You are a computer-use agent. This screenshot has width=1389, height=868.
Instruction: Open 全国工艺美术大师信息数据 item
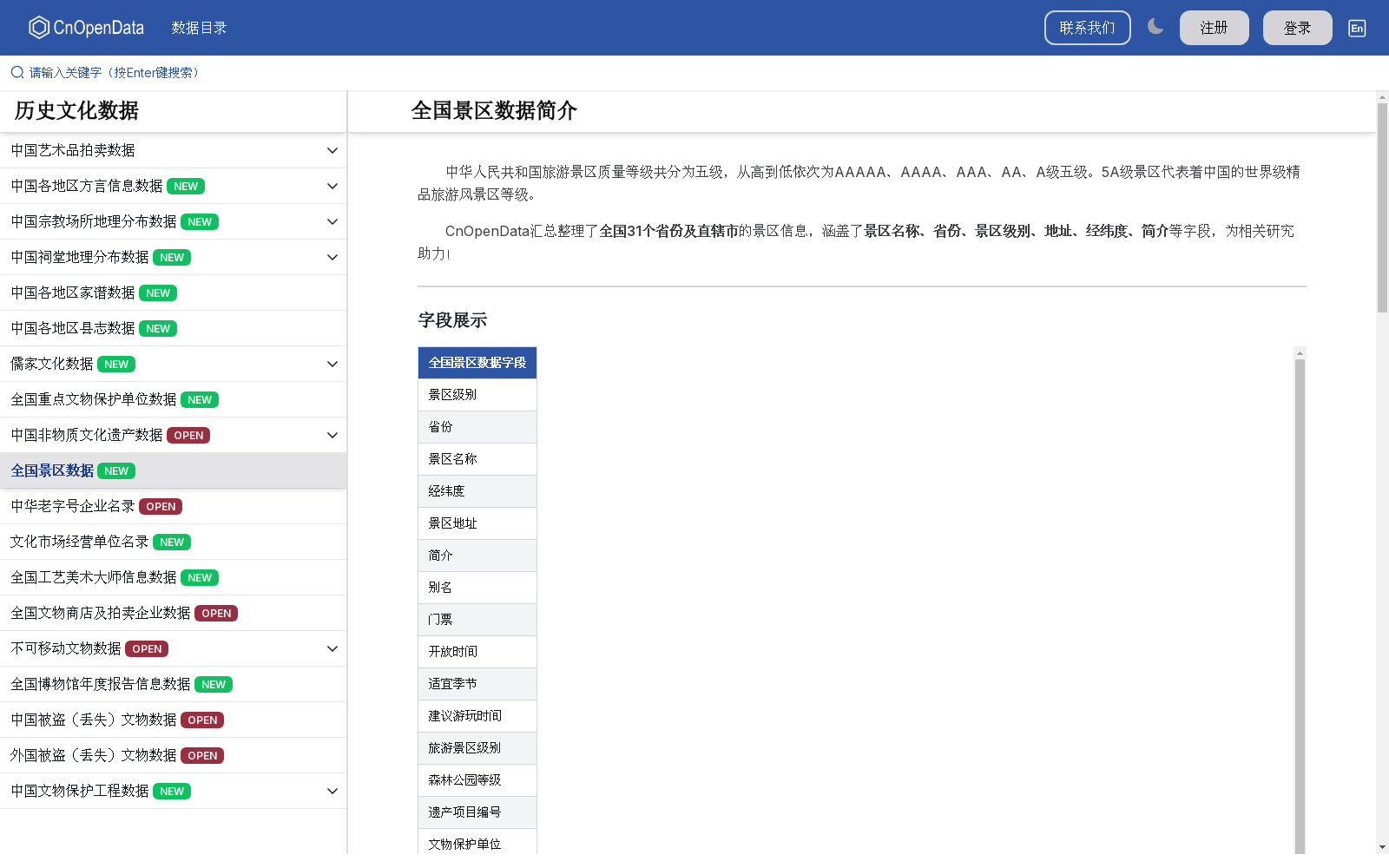click(x=174, y=577)
